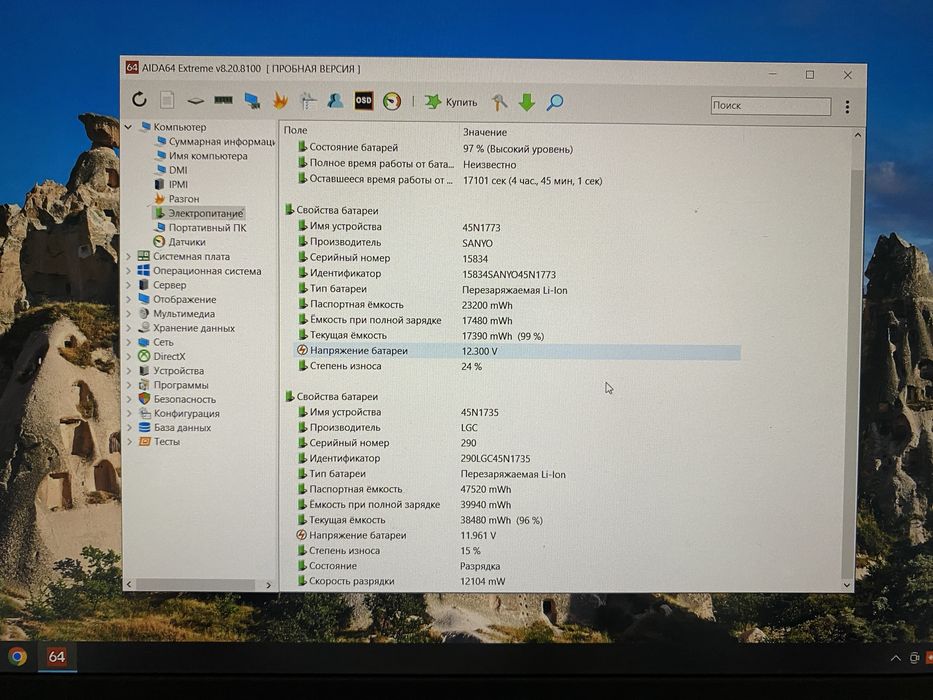Open the user account toolbar icon
933x700 pixels.
click(335, 101)
